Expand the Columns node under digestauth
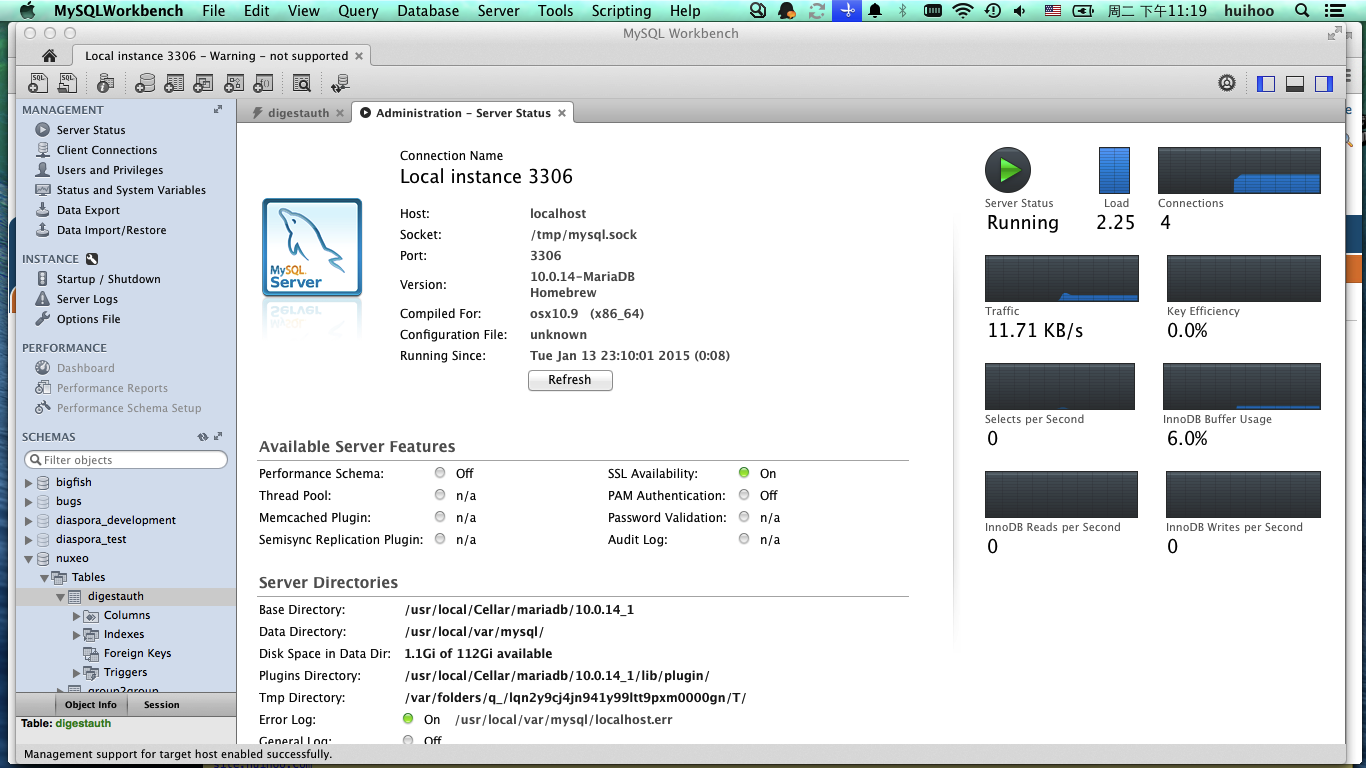Image resolution: width=1366 pixels, height=768 pixels. pyautogui.click(x=77, y=616)
